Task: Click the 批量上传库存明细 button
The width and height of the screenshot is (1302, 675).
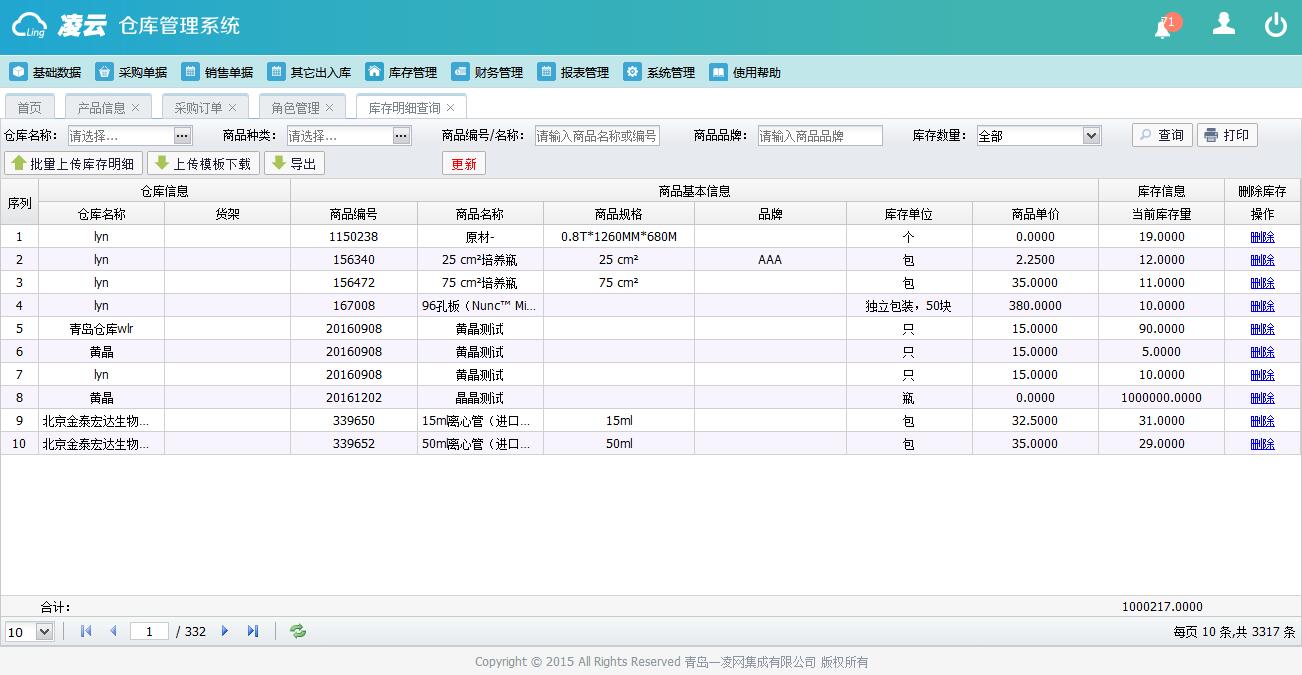Action: [73, 163]
